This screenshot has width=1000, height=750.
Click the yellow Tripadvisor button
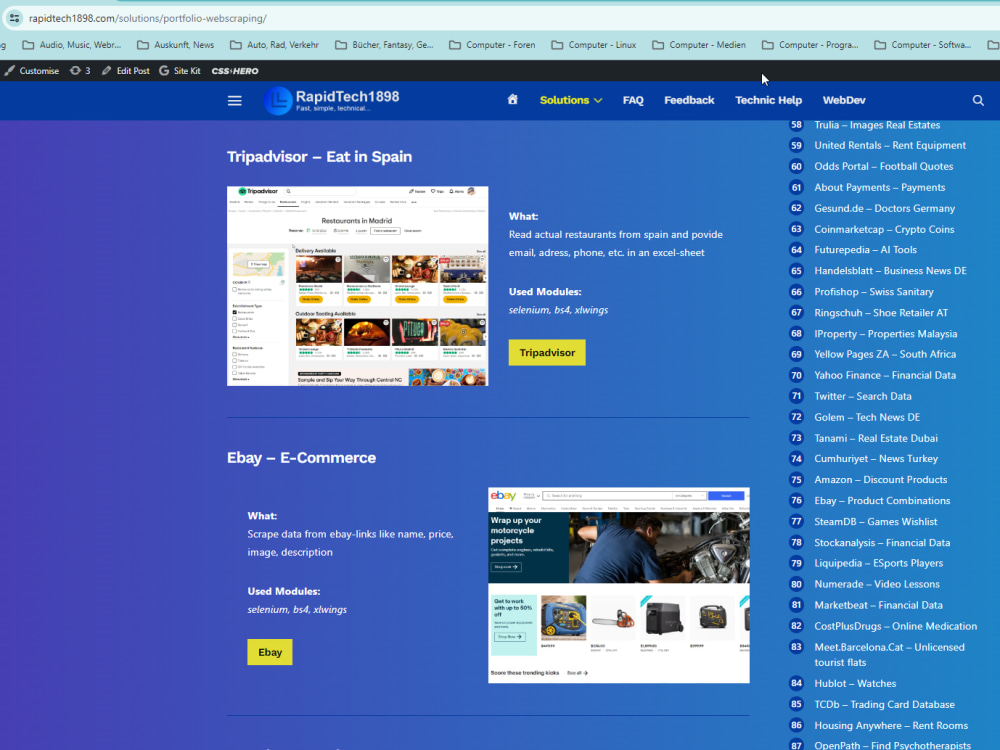(x=547, y=353)
